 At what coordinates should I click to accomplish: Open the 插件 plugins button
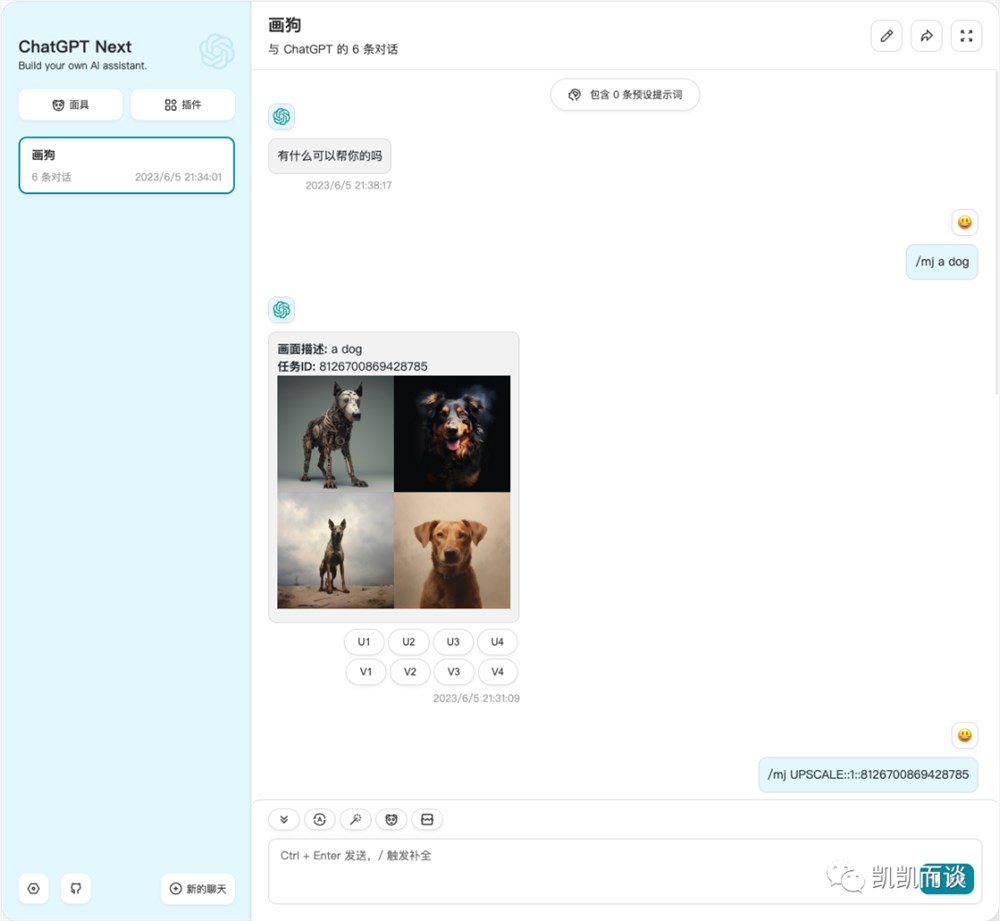tap(183, 105)
